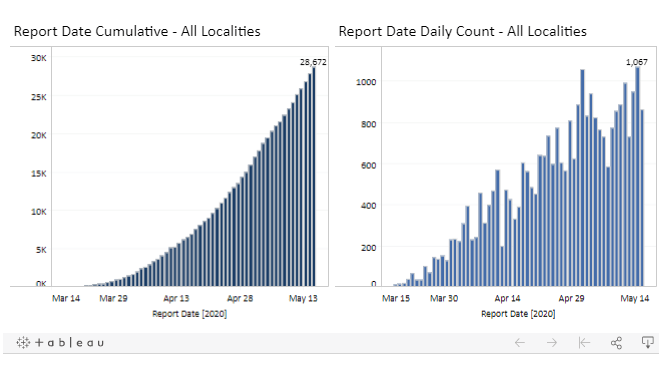Select the 28,672 cumulative bar label

[313, 62]
